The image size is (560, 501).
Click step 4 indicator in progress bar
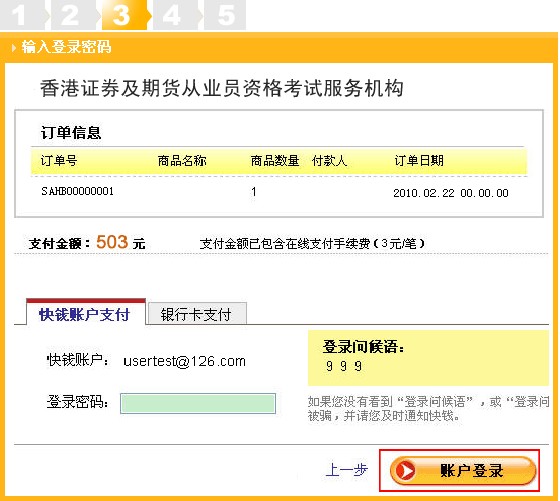[x=175, y=15]
